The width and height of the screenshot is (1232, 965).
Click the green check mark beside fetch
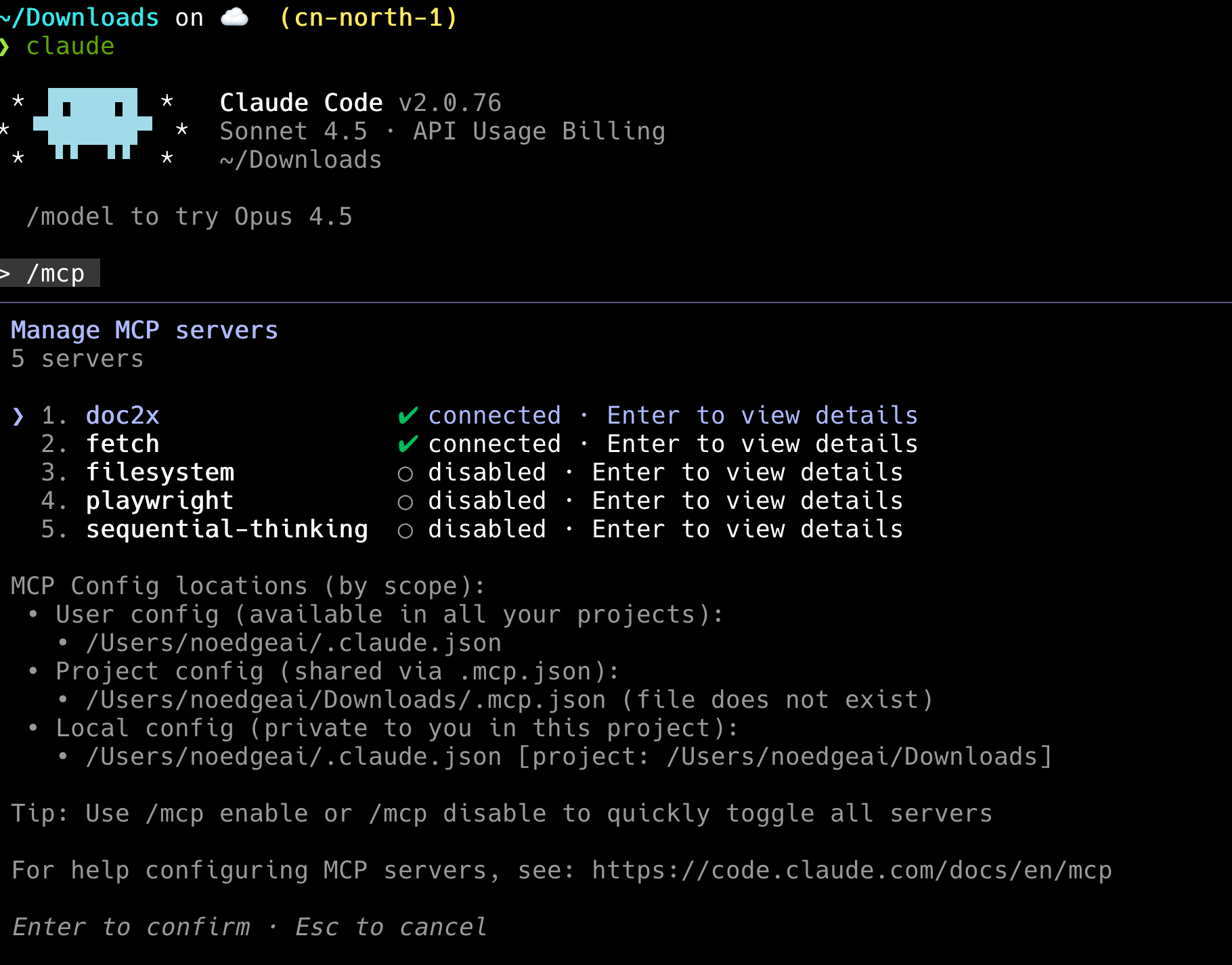[408, 444]
